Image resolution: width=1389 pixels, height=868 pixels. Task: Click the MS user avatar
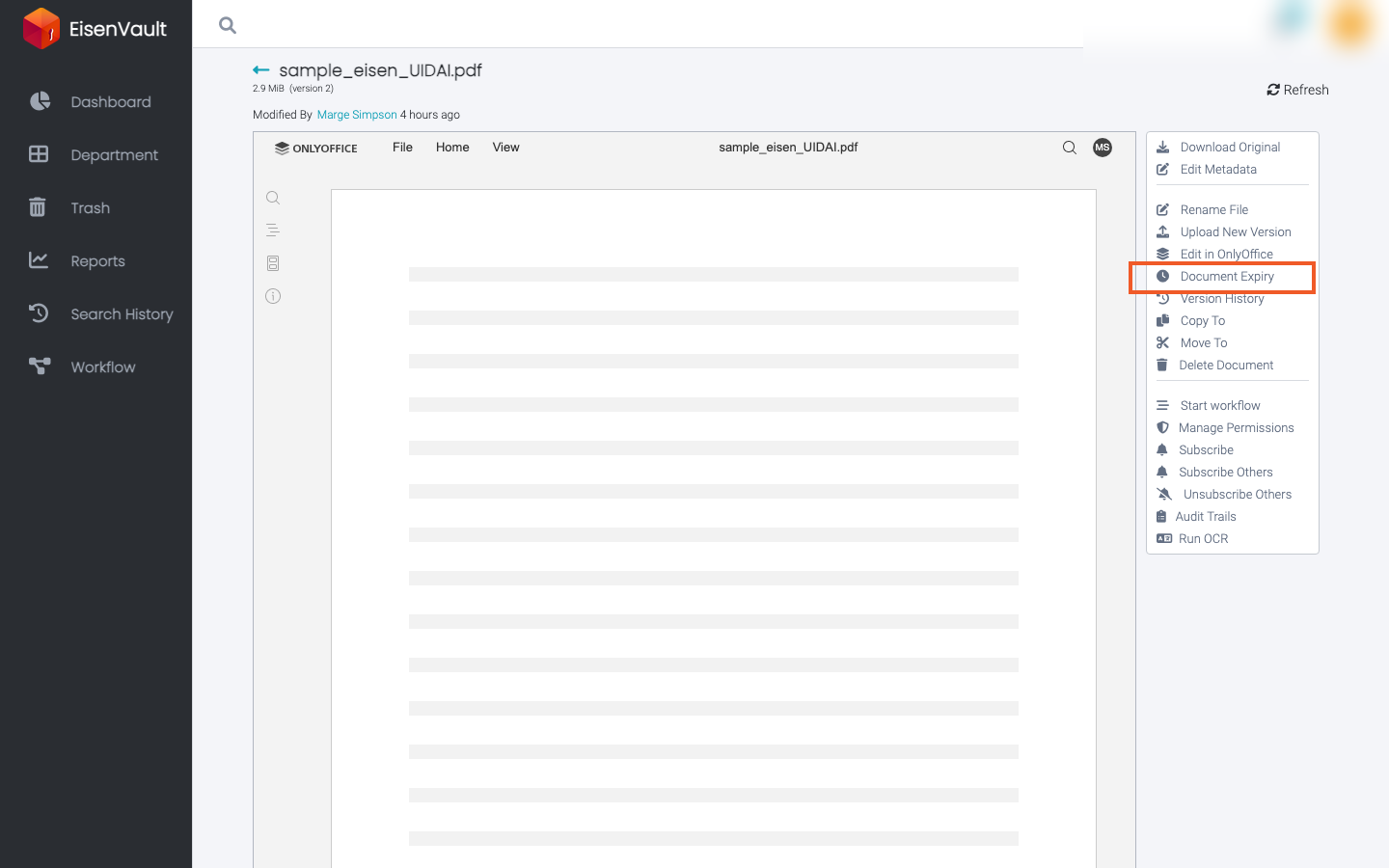coord(1103,148)
